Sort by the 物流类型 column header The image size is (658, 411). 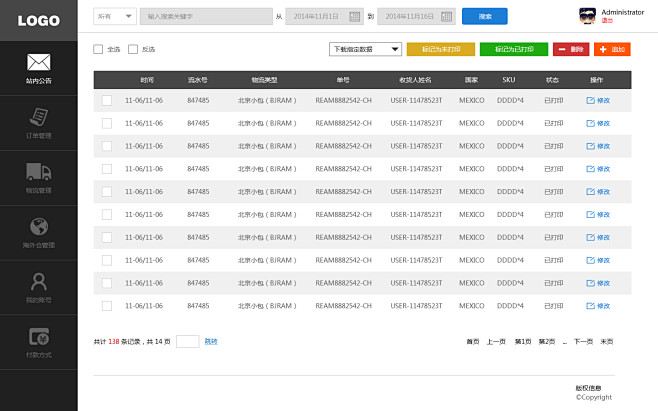point(264,80)
